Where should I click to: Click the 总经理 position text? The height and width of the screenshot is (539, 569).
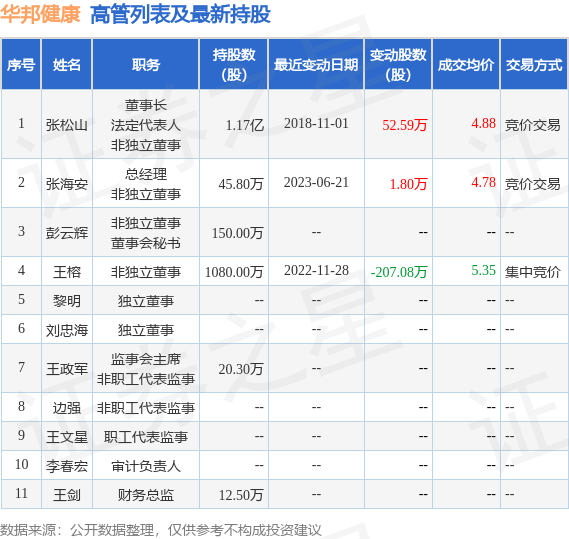point(146,174)
